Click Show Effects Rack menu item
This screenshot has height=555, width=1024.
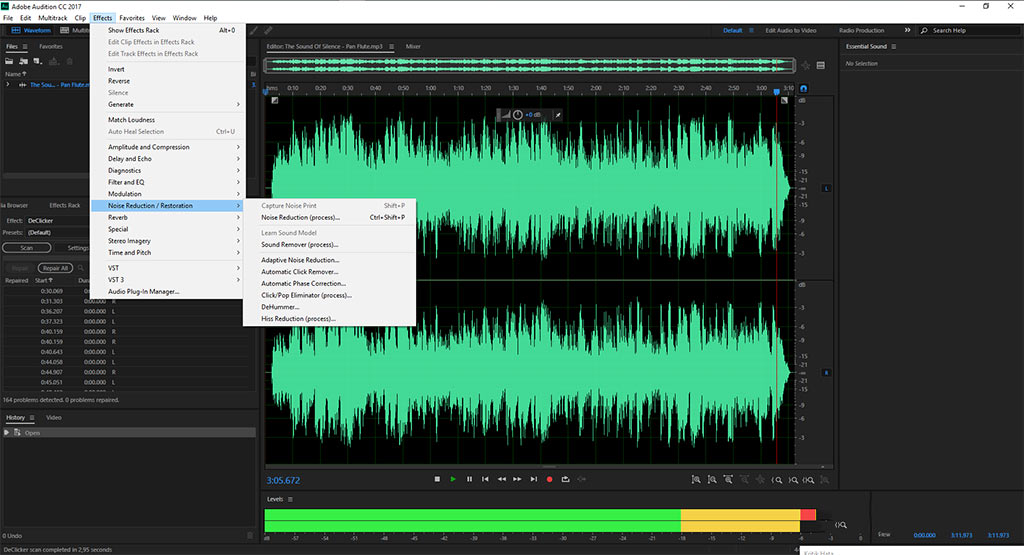[x=169, y=30]
